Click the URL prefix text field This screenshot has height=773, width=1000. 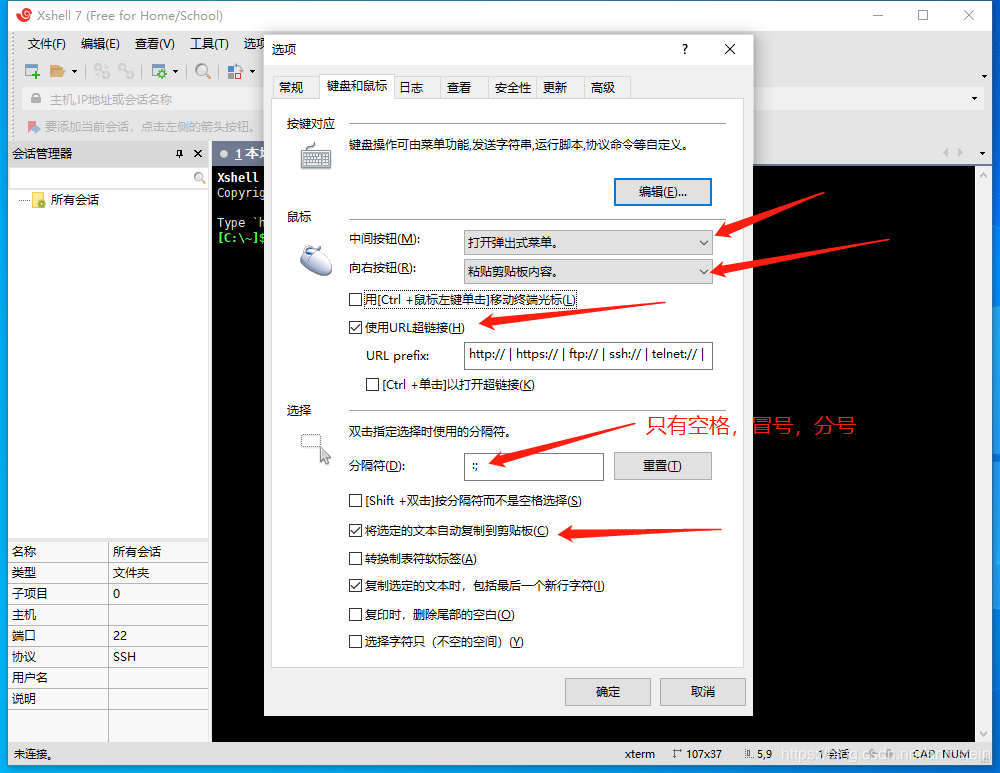[588, 355]
